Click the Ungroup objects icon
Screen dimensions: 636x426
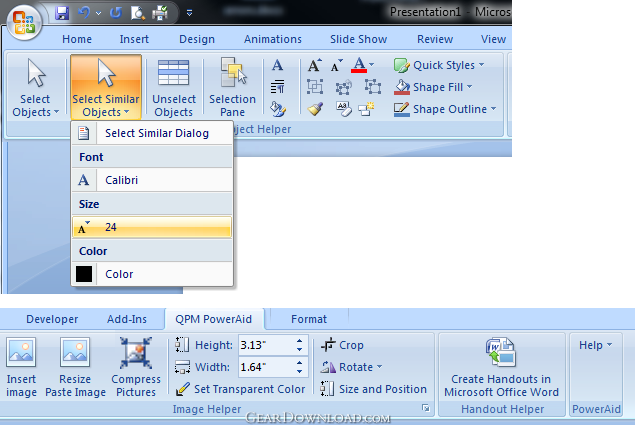pos(373,87)
